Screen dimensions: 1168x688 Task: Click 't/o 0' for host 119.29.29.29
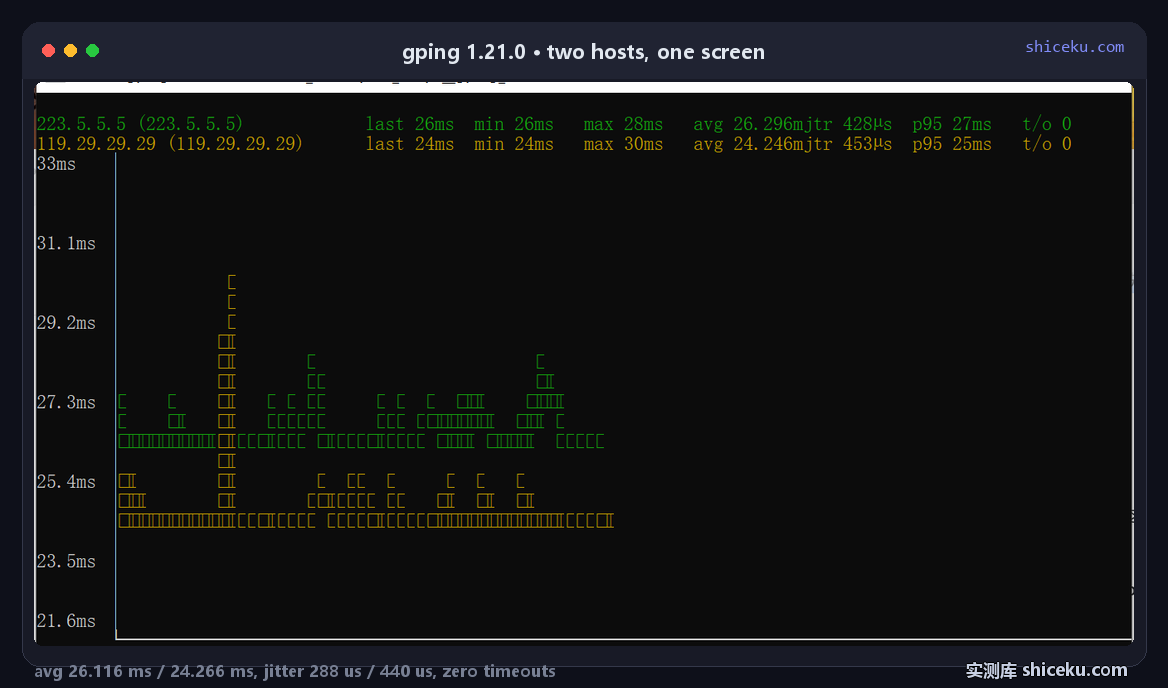1047,144
